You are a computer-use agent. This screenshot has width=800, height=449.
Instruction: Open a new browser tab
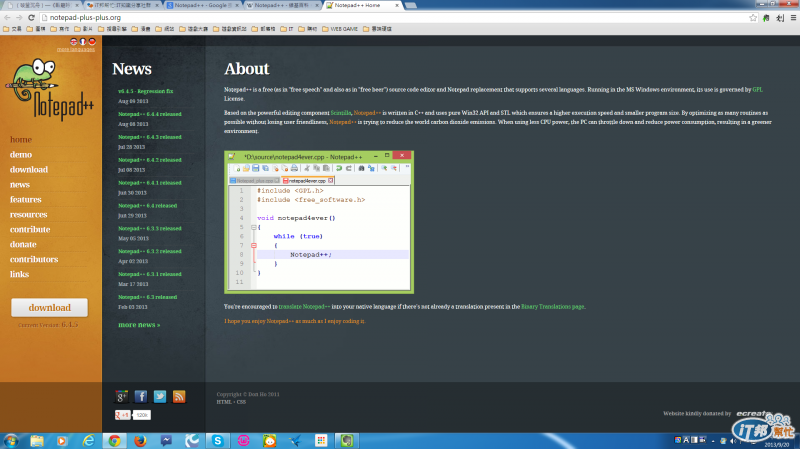(x=411, y=5)
